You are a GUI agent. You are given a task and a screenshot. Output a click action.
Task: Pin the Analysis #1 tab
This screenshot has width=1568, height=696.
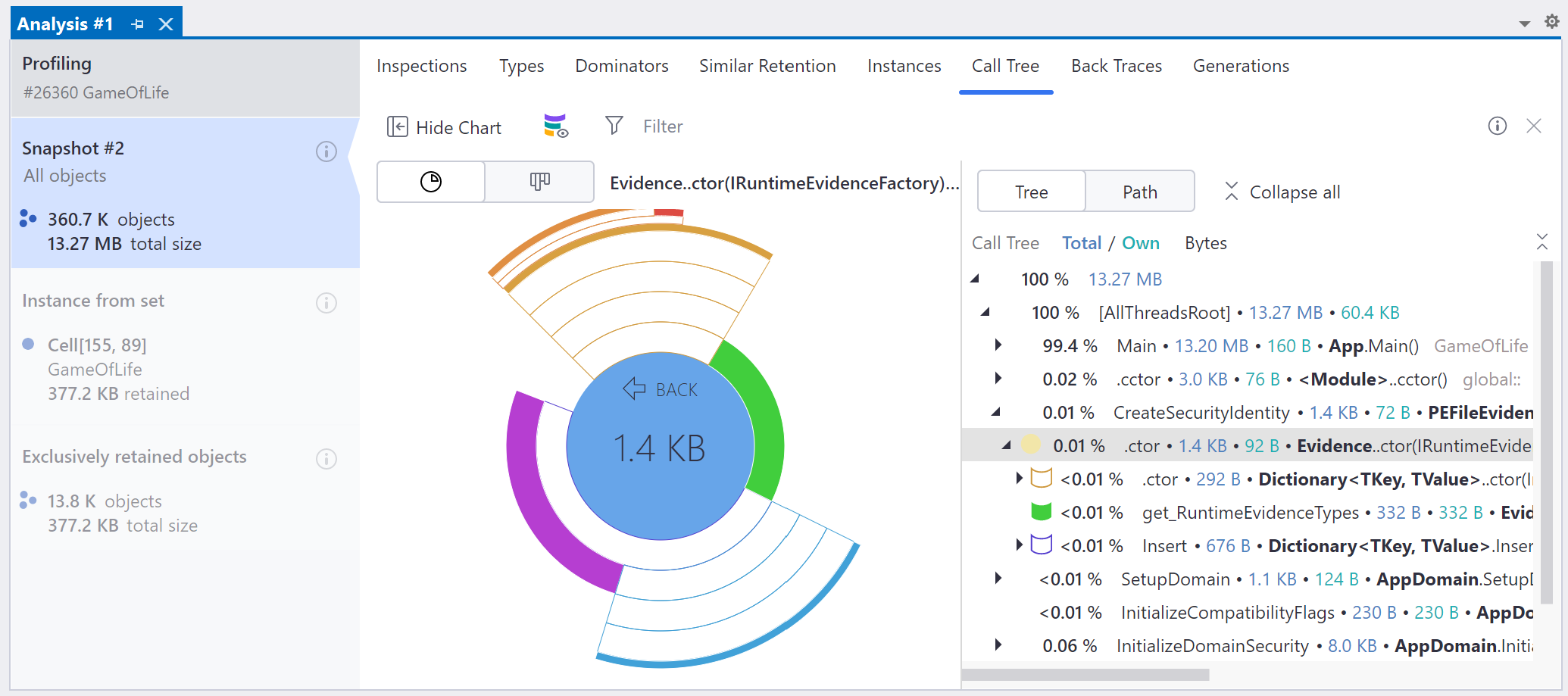click(136, 23)
